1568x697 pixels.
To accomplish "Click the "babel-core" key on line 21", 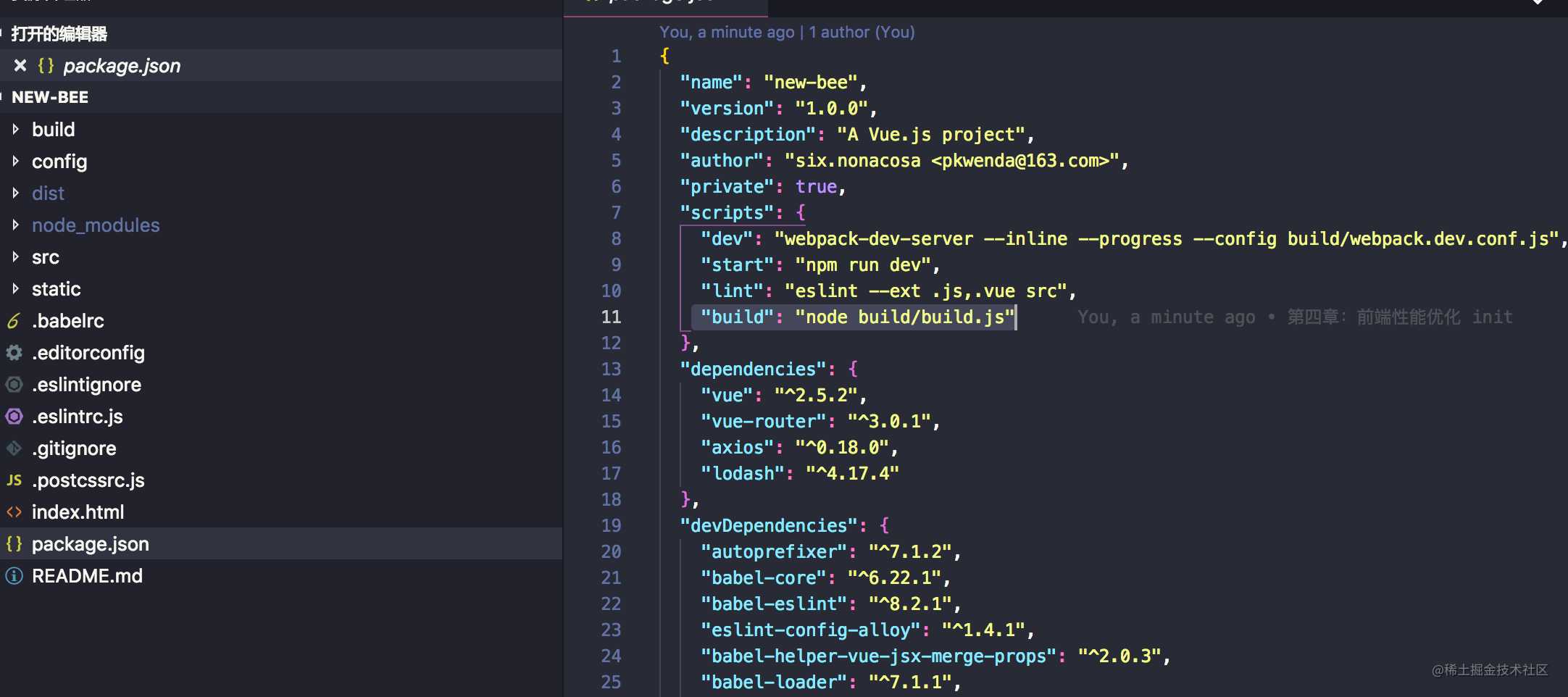I will tap(764, 577).
